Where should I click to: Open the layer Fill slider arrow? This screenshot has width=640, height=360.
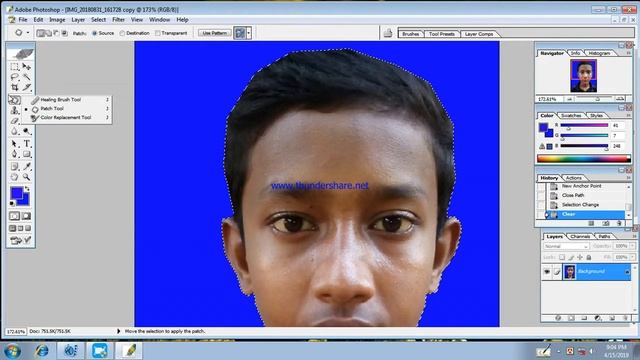(x=632, y=257)
